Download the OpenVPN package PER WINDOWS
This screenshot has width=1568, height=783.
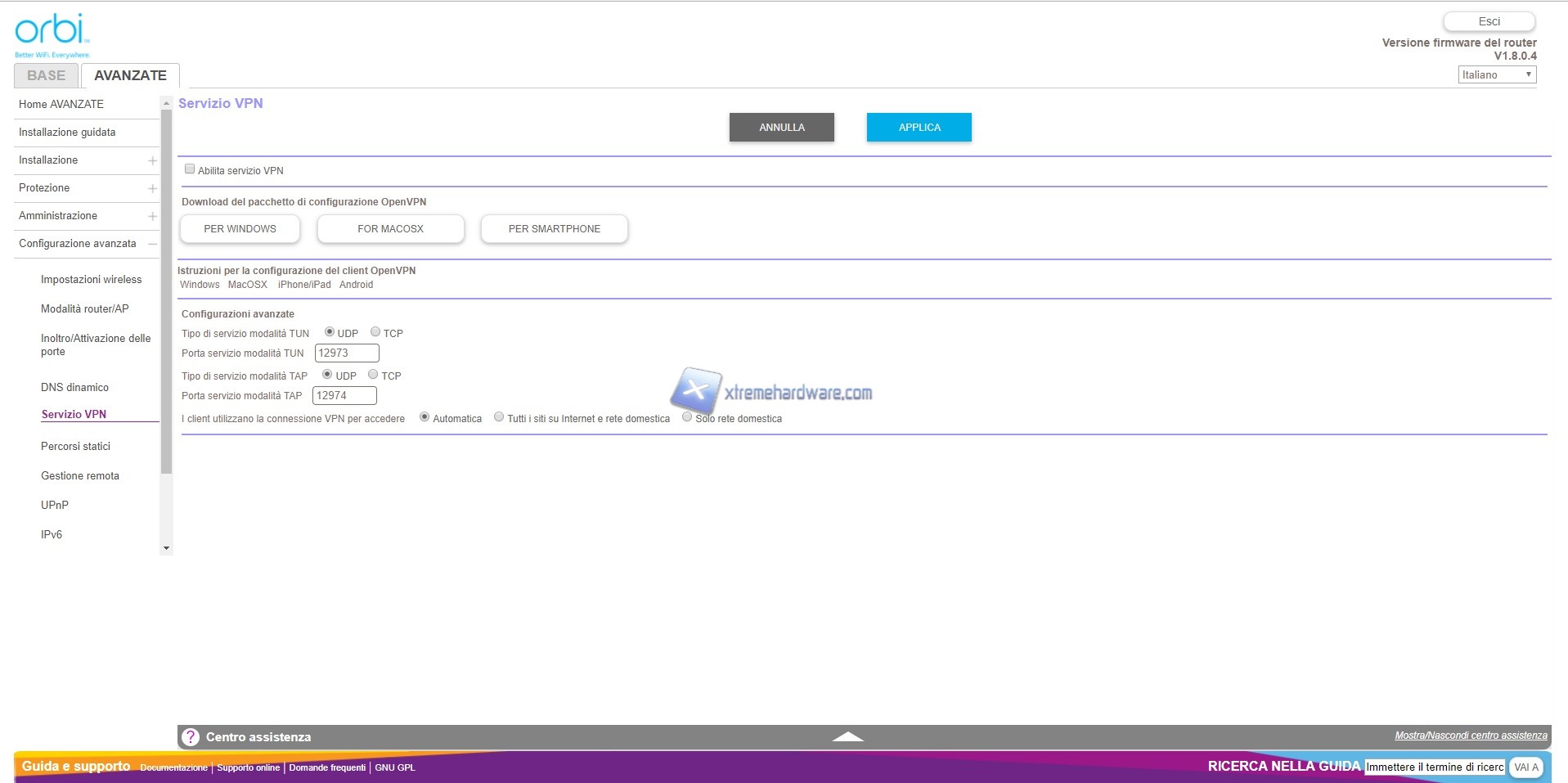pyautogui.click(x=240, y=229)
